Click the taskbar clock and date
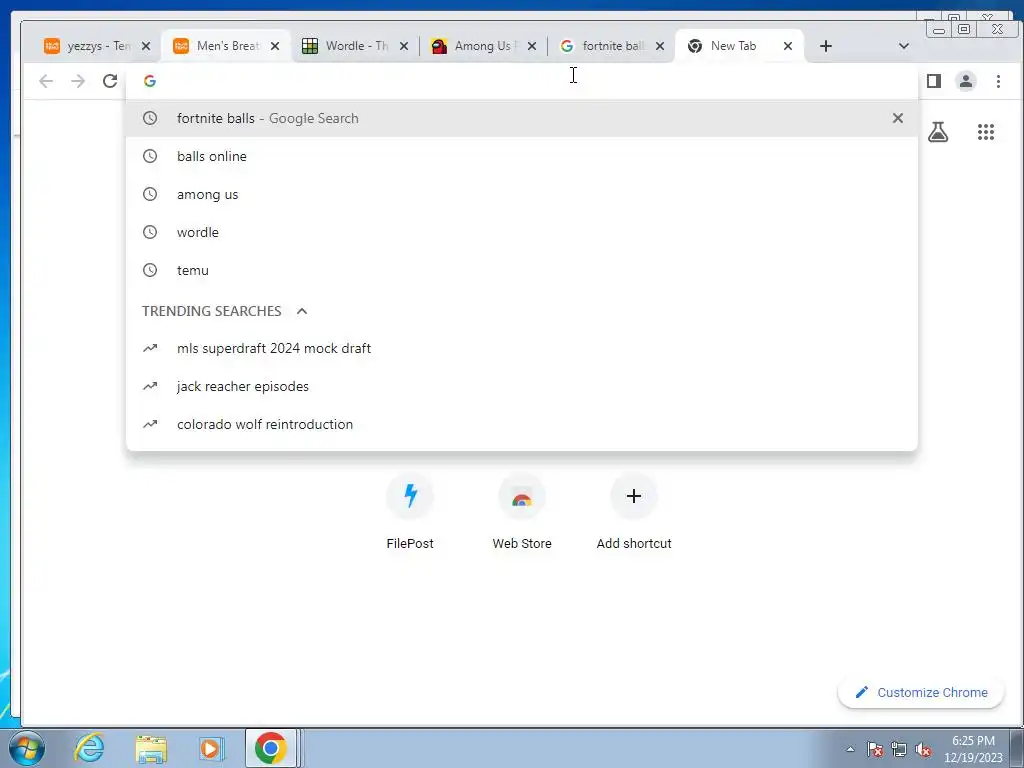The image size is (1024, 768). point(973,749)
